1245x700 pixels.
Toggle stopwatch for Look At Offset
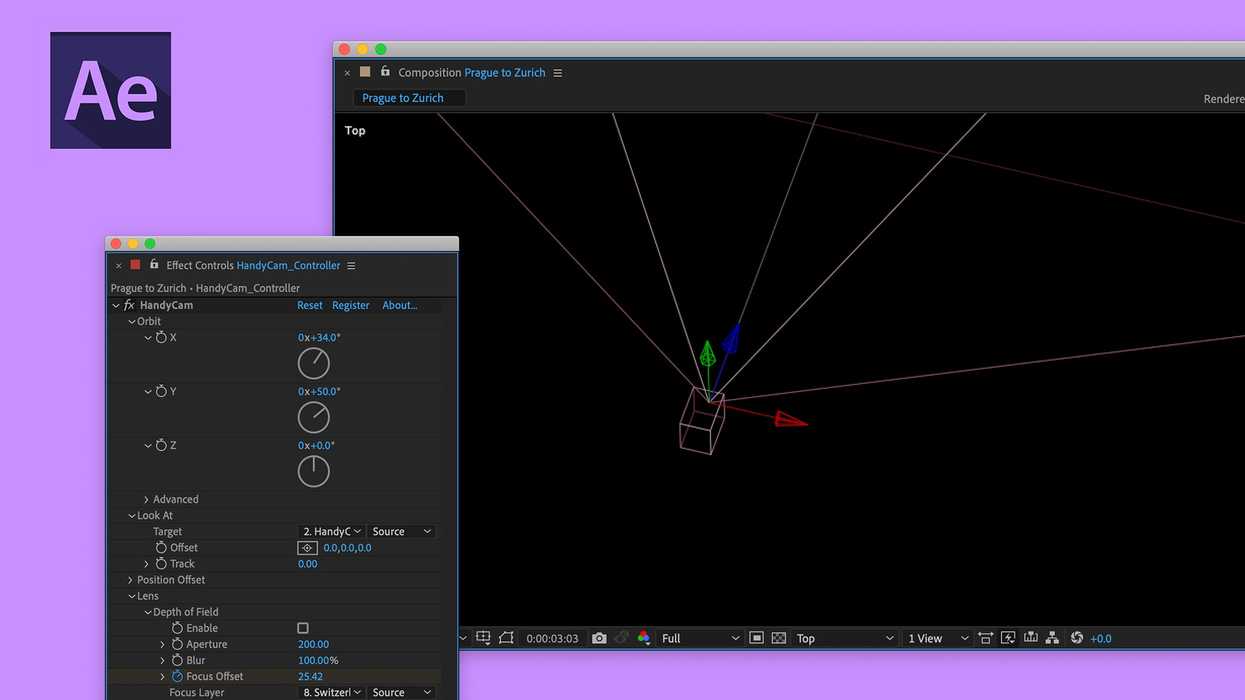coord(161,547)
